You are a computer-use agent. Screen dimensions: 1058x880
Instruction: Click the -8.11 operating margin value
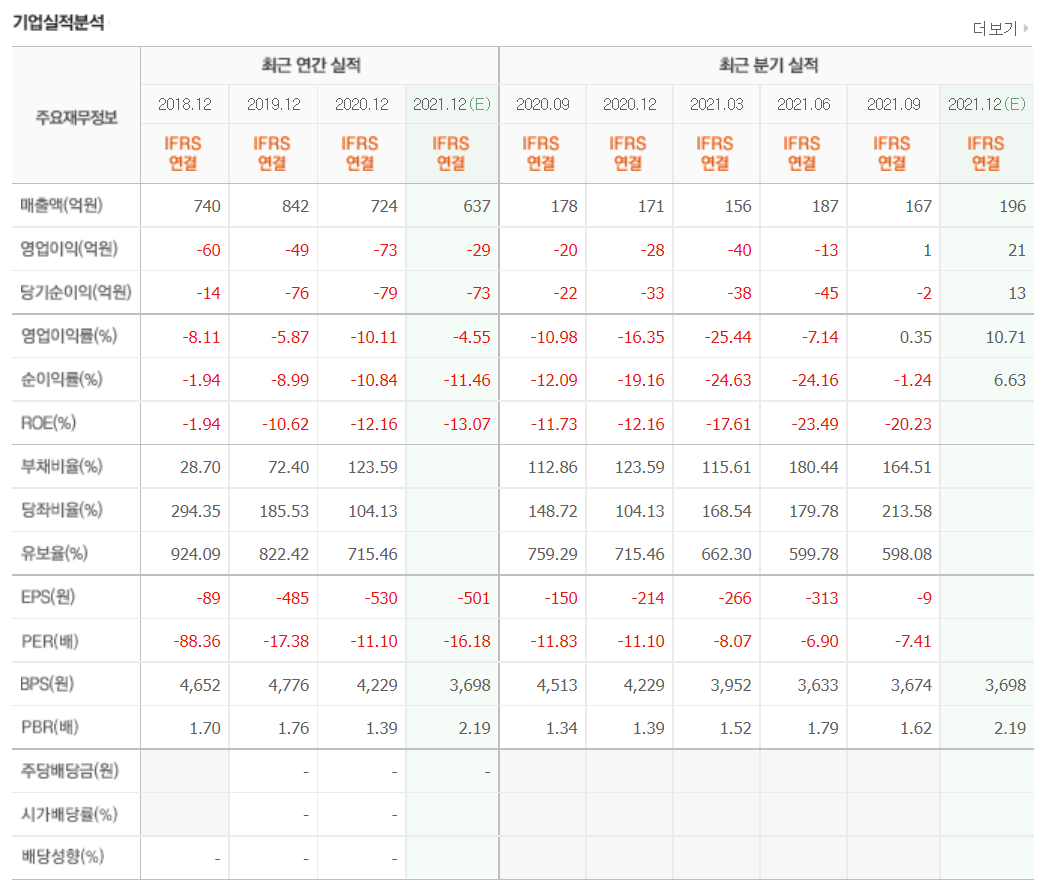tap(202, 337)
